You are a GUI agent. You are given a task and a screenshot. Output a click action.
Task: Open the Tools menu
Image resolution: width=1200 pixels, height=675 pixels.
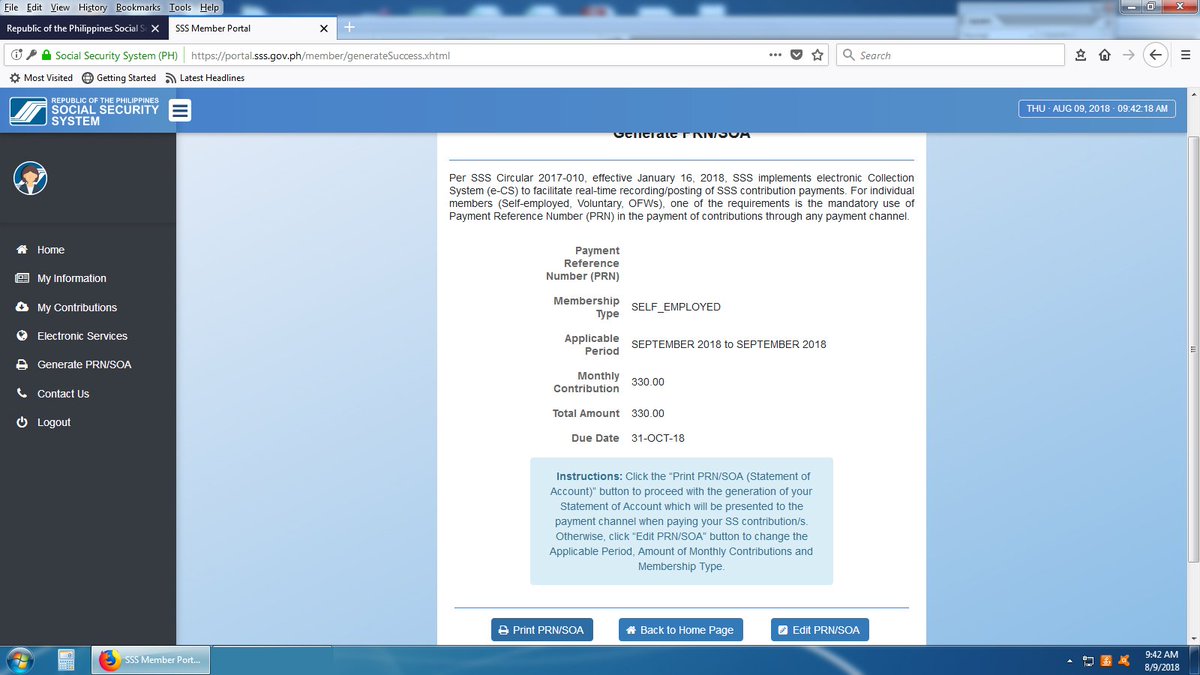tap(180, 7)
